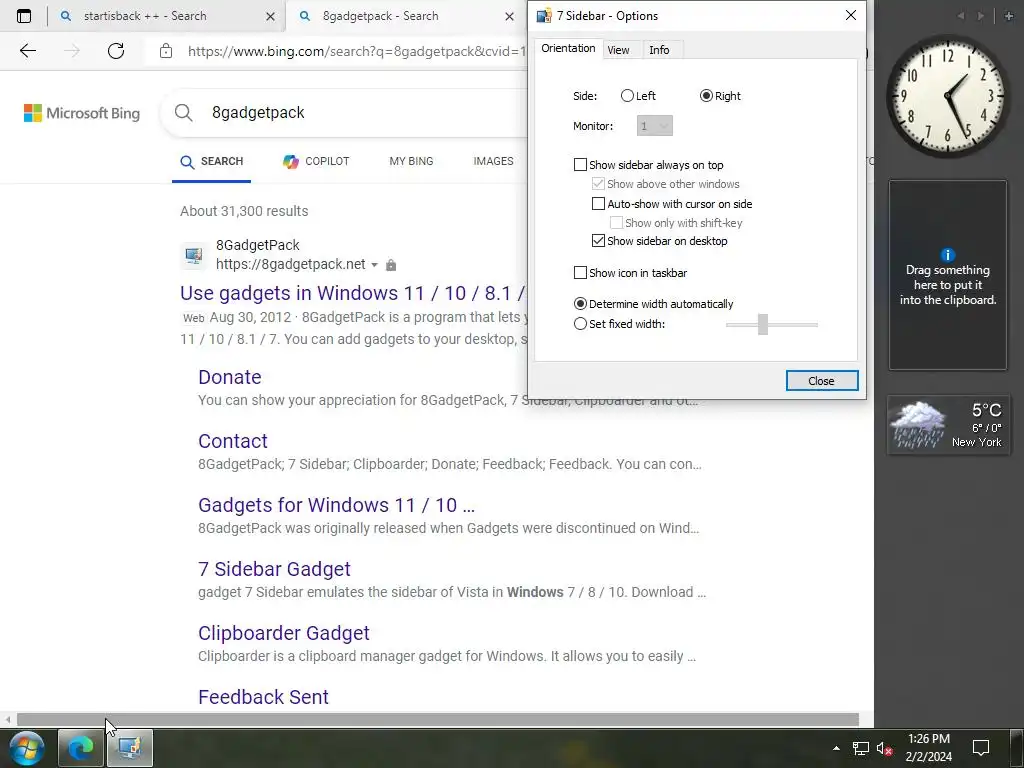Open the Feedback Sent link

(263, 697)
